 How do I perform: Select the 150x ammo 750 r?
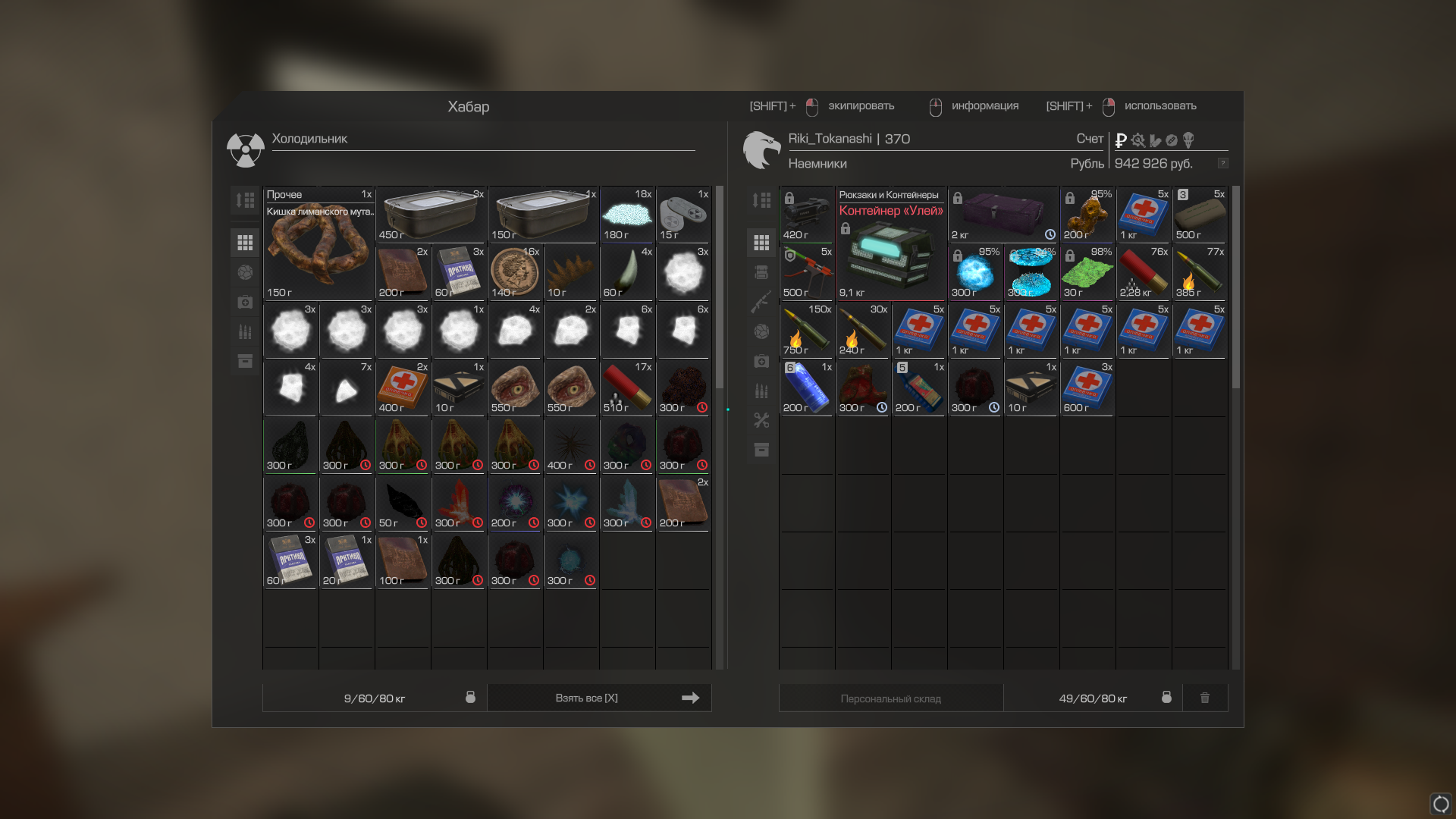[x=807, y=330]
